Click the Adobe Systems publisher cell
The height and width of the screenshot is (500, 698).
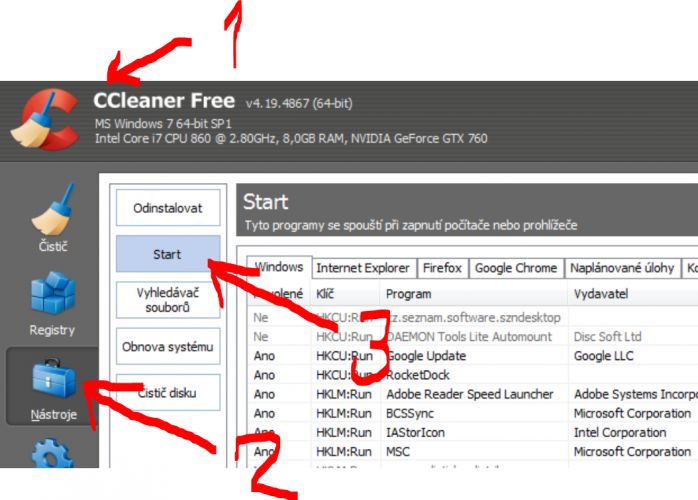(x=636, y=394)
